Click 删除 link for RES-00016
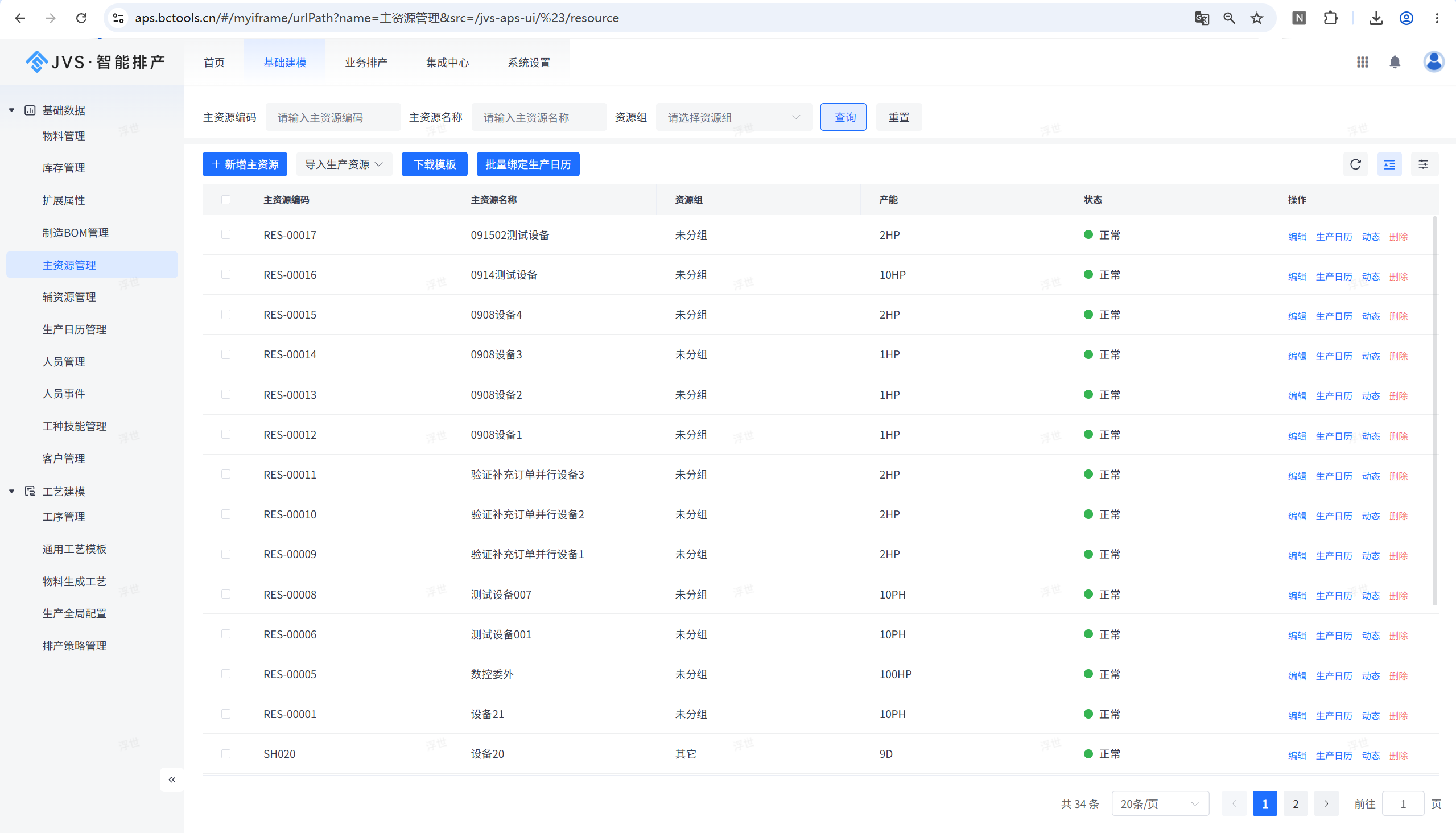This screenshot has width=1456, height=833. click(1398, 277)
